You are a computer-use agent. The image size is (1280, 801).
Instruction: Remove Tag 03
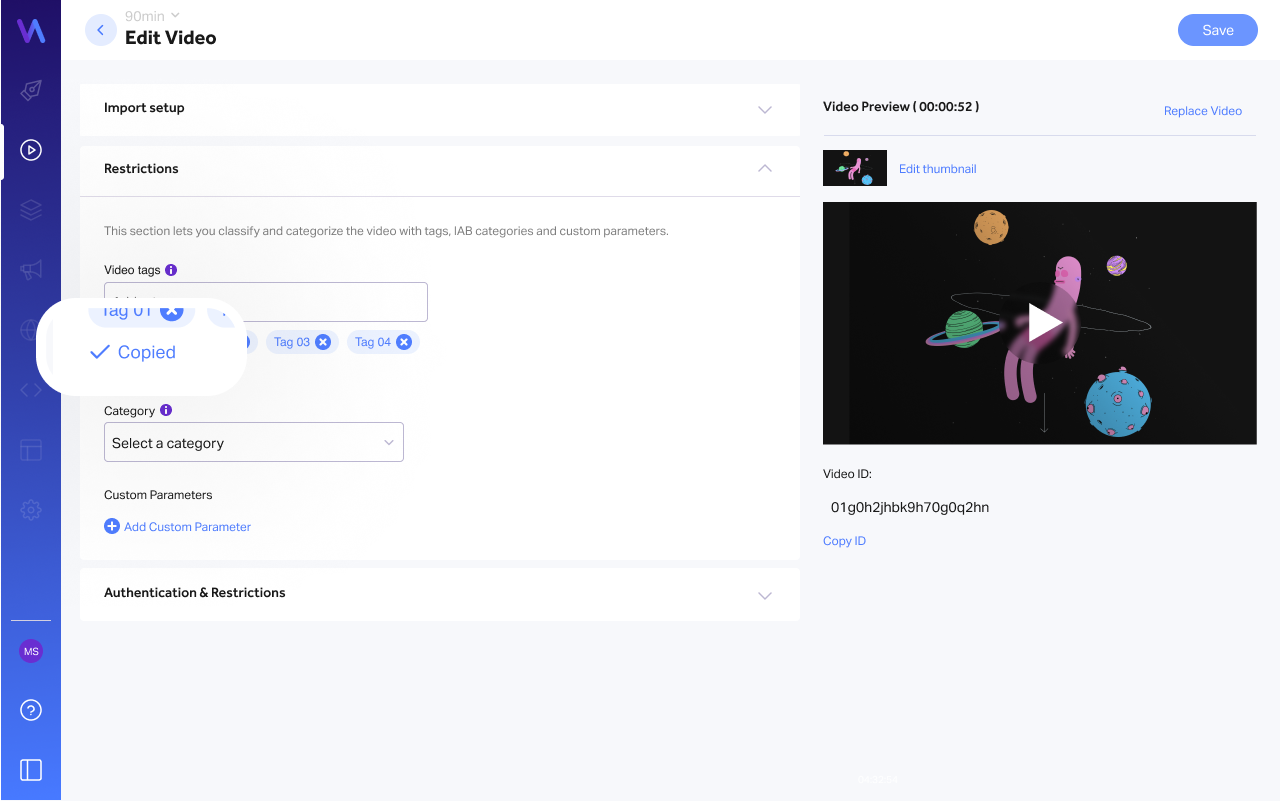click(323, 342)
